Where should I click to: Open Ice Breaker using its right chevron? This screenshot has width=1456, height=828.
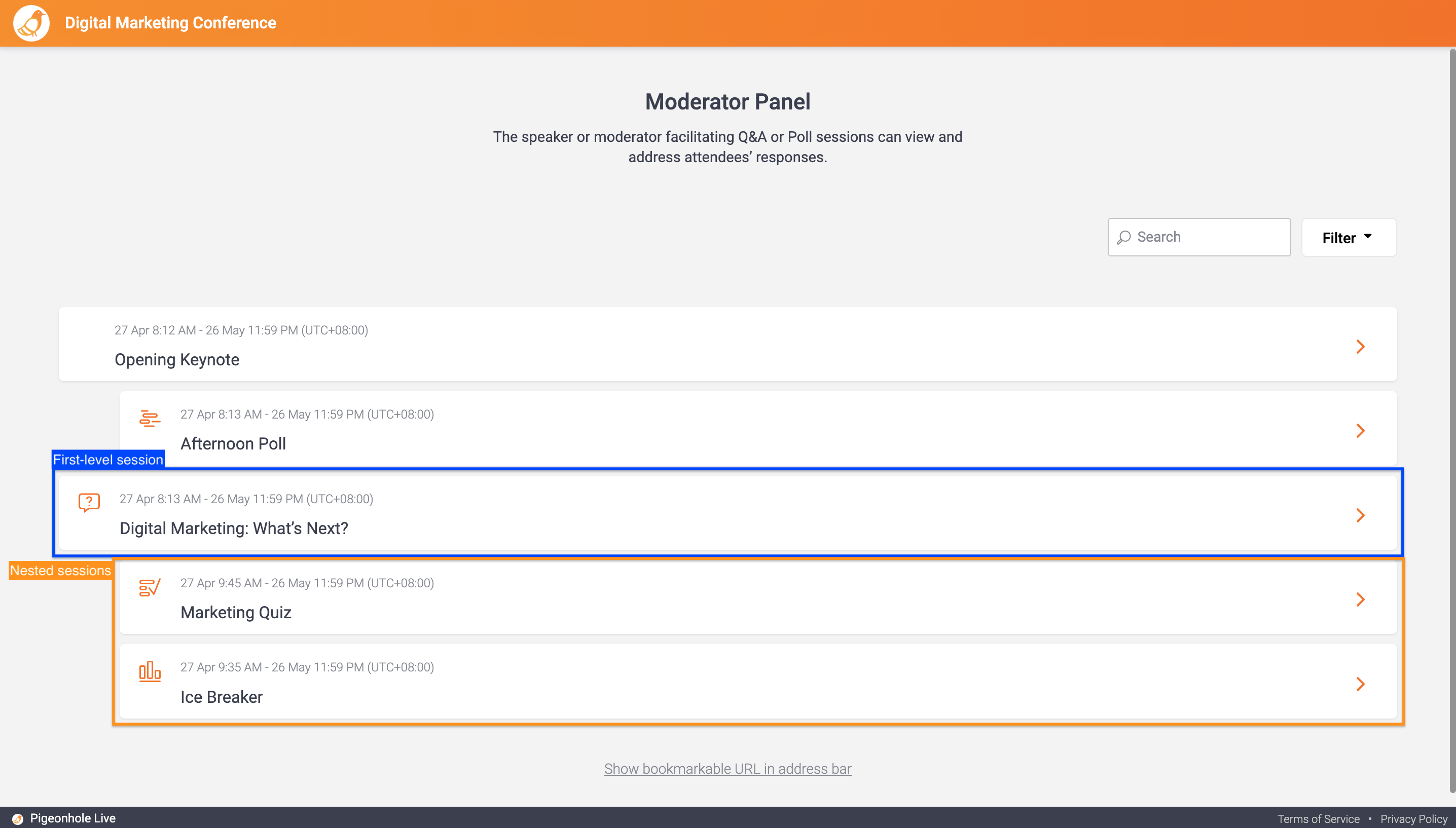point(1361,684)
